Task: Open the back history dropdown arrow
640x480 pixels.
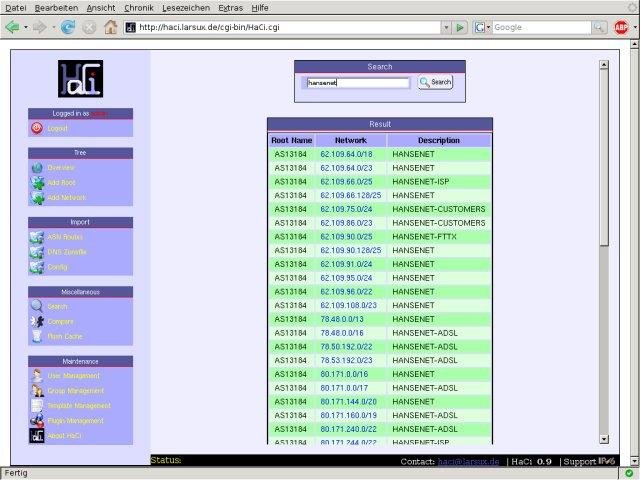Action: point(26,27)
